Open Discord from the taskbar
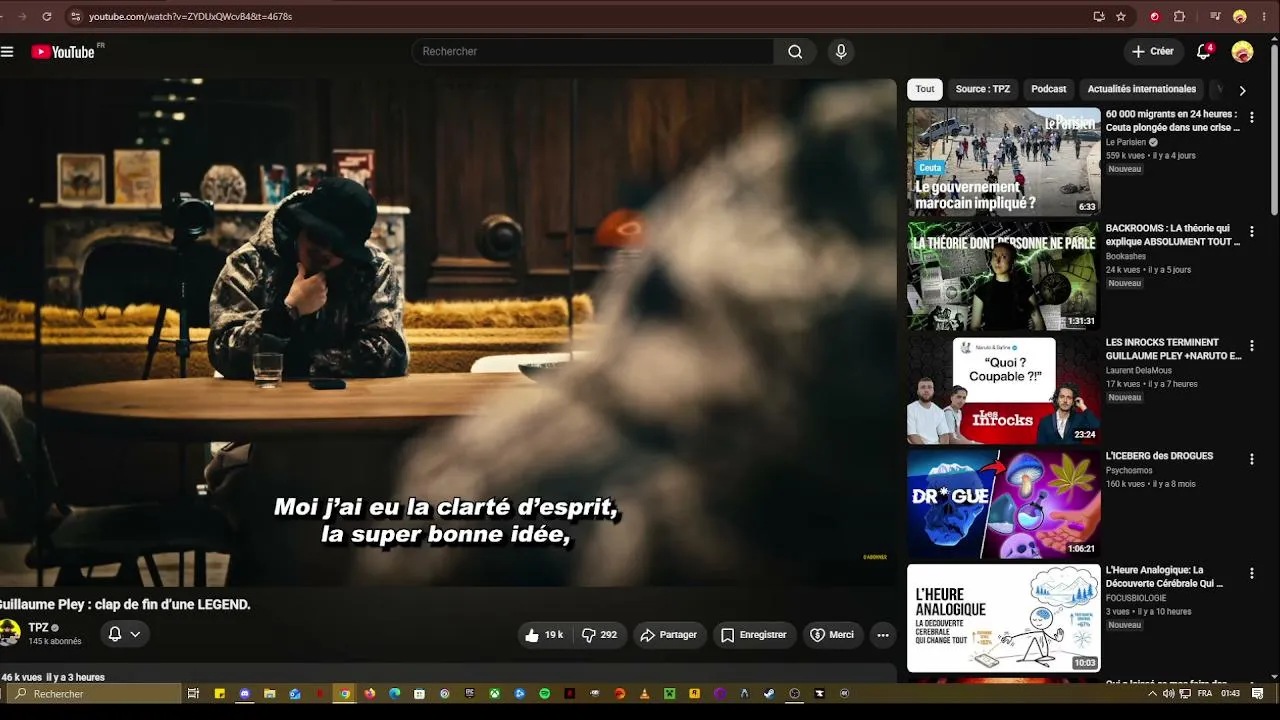The image size is (1280, 720). coord(245,693)
